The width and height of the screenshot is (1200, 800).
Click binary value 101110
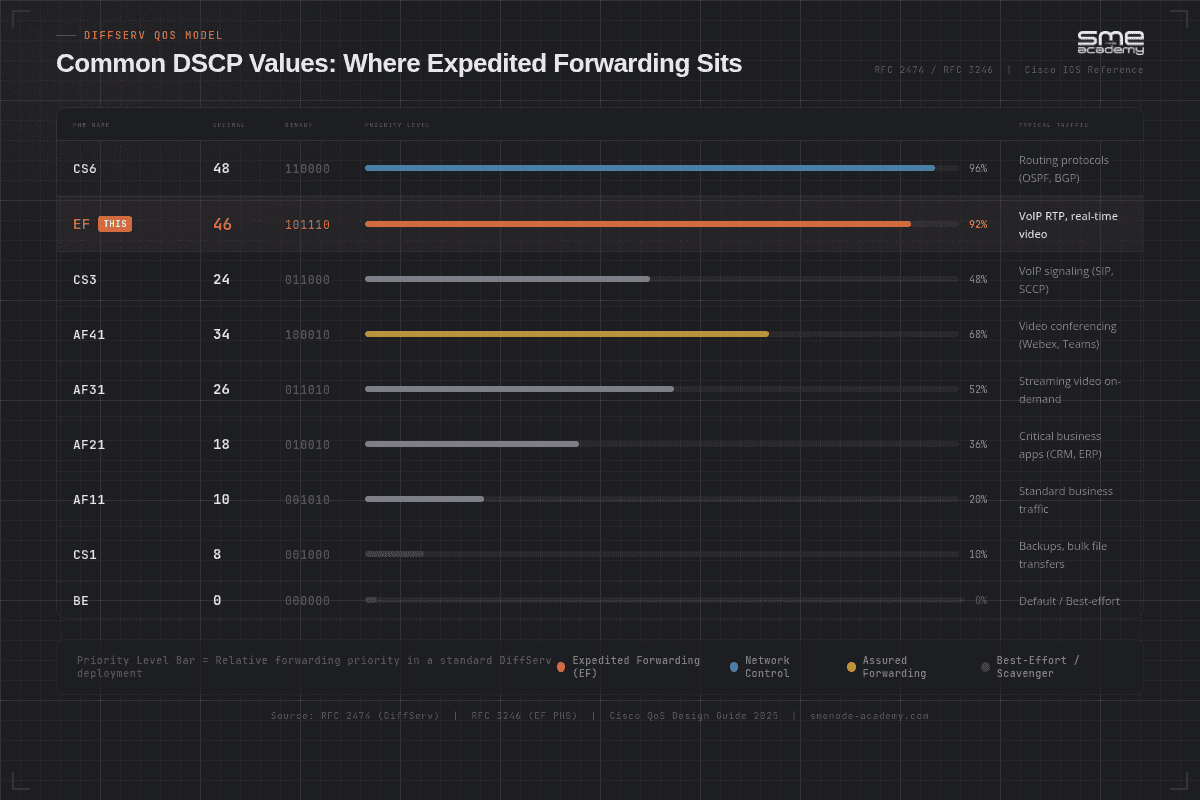[307, 224]
